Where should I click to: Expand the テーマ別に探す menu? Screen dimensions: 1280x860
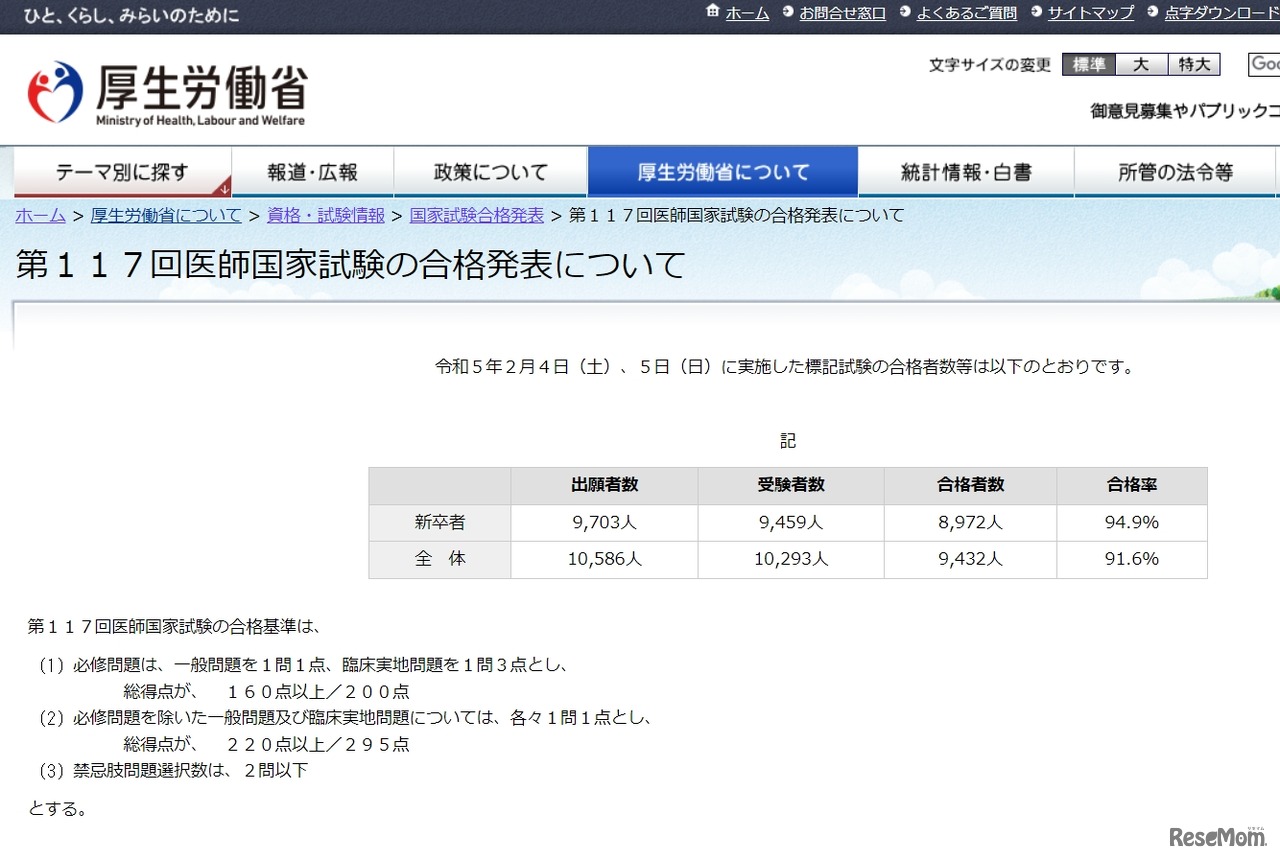pos(122,172)
